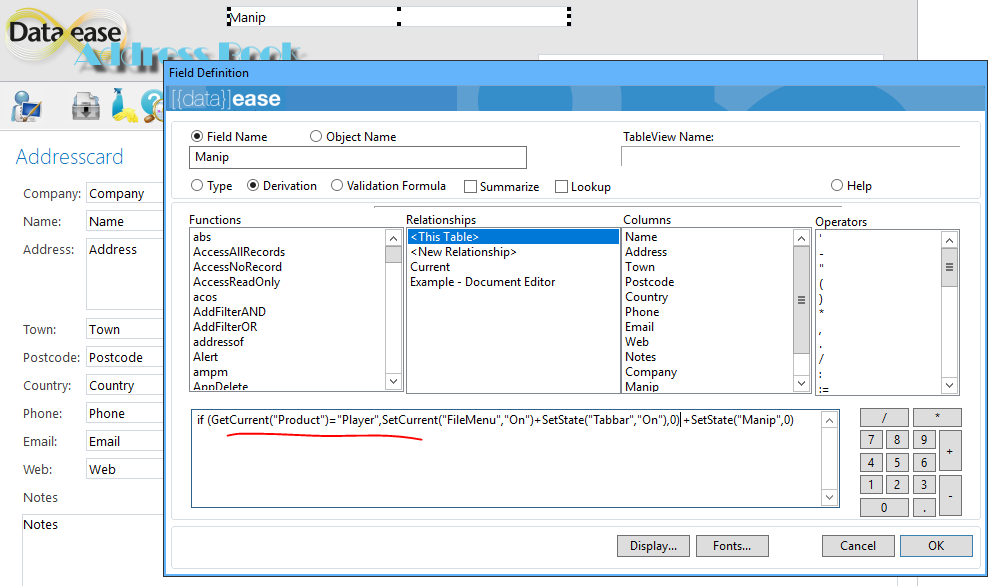The height and width of the screenshot is (586, 1005).
Task: Select AccessNoRecord in the Functions list
Action: (x=237, y=267)
